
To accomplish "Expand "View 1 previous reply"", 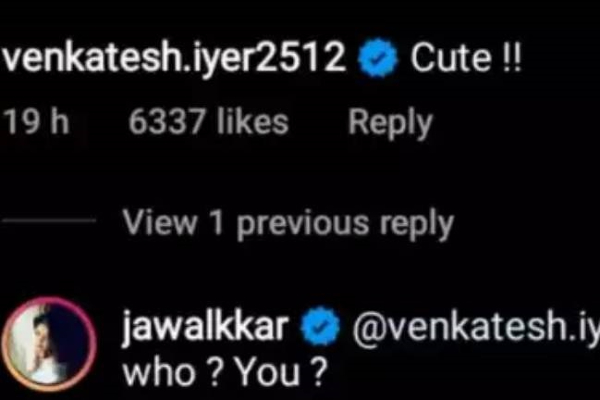I will point(288,224).
